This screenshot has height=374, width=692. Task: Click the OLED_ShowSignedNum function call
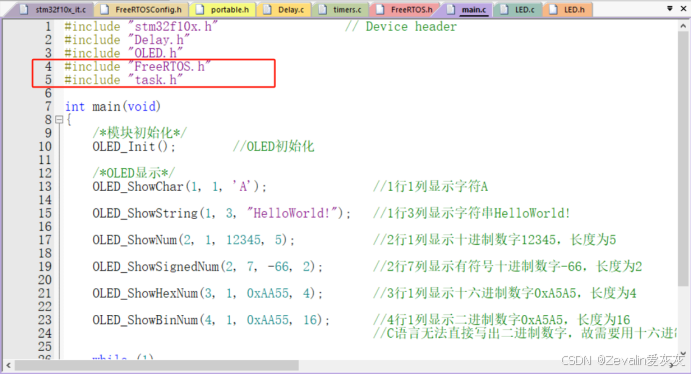[x=207, y=266]
